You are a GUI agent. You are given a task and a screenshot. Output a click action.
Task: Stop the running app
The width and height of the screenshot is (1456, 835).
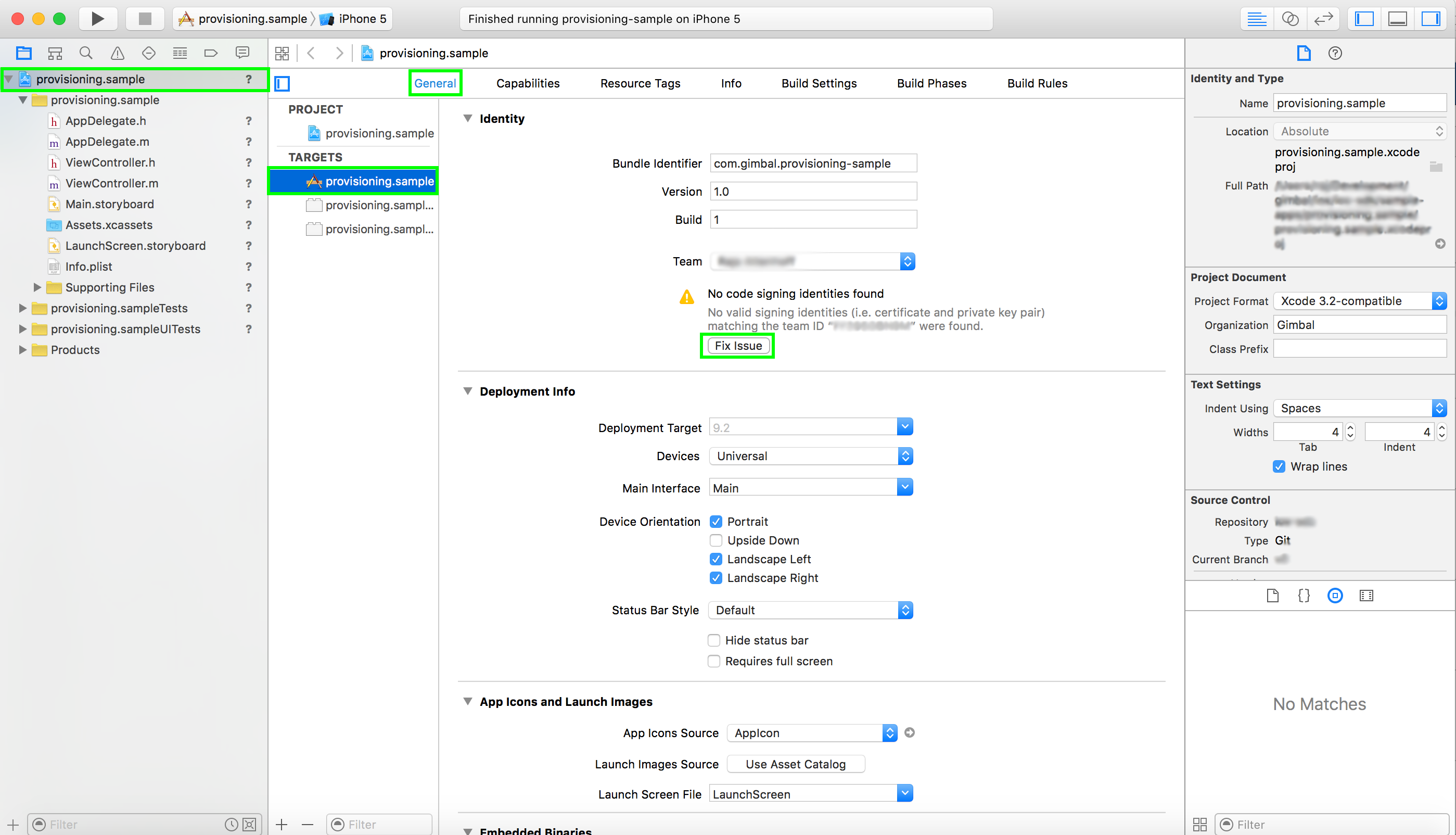(x=145, y=19)
